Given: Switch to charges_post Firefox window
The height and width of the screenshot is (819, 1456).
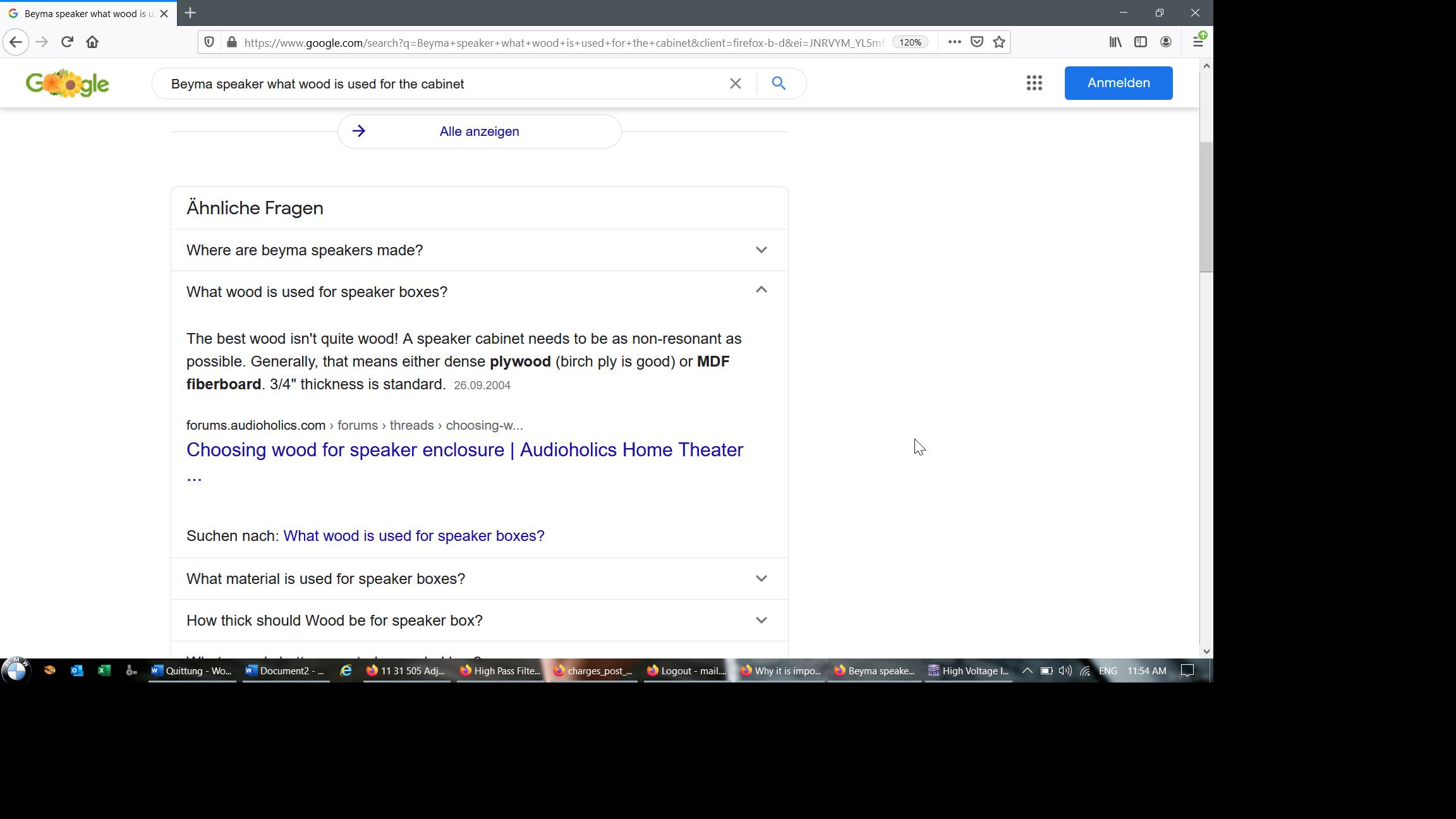Looking at the screenshot, I should point(593,670).
